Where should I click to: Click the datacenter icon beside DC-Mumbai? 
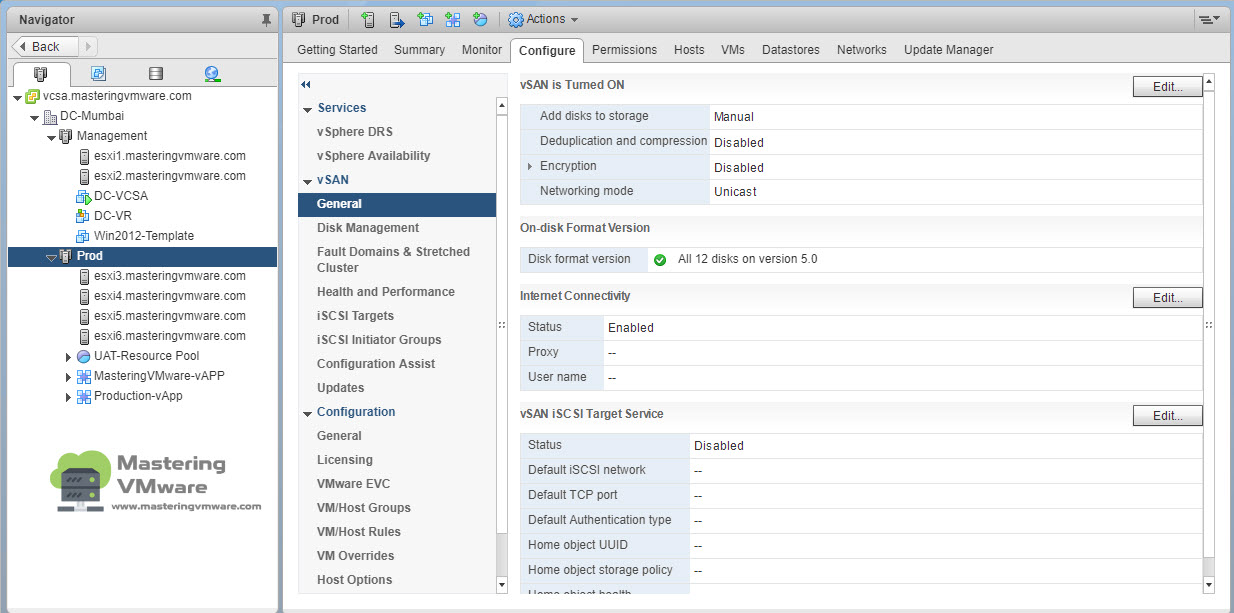point(50,117)
